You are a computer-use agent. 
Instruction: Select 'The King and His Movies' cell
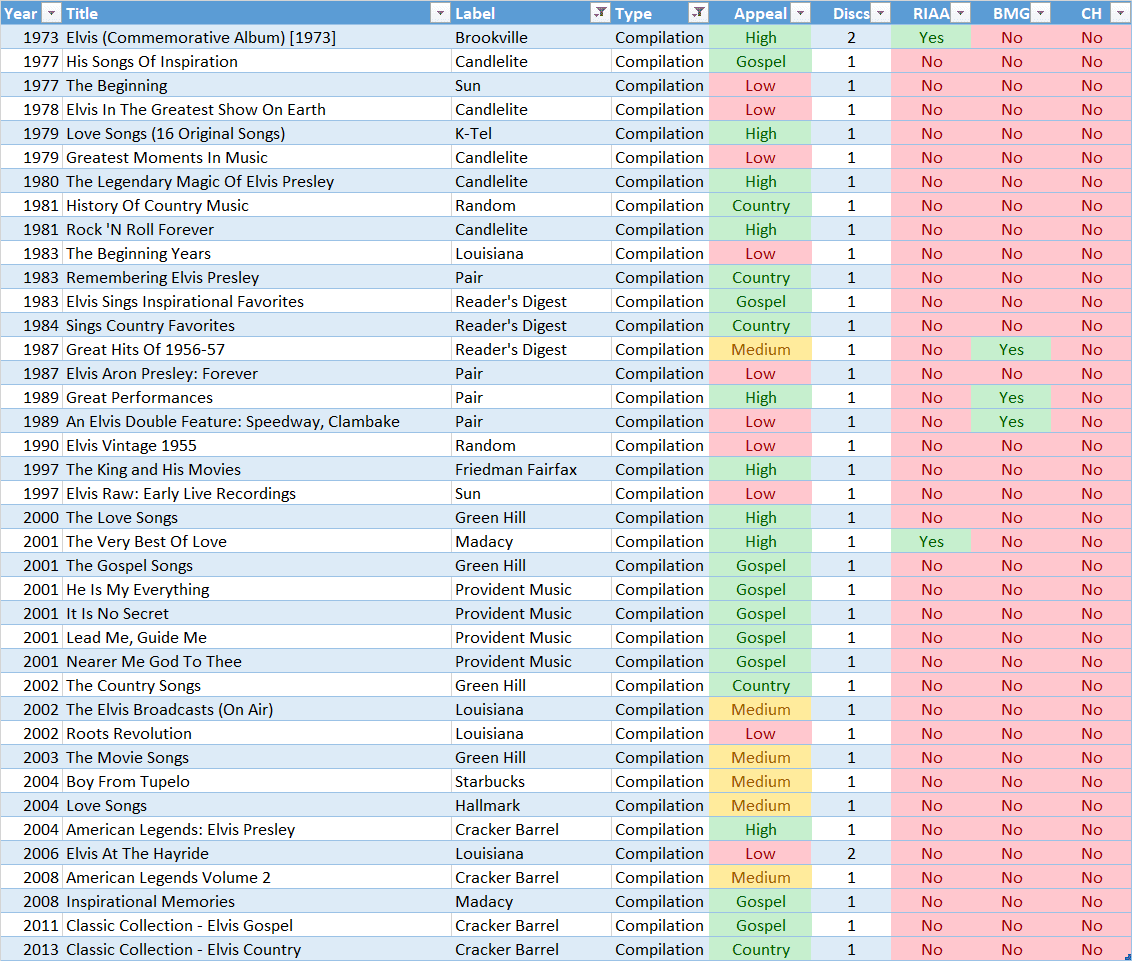pyautogui.click(x=256, y=470)
